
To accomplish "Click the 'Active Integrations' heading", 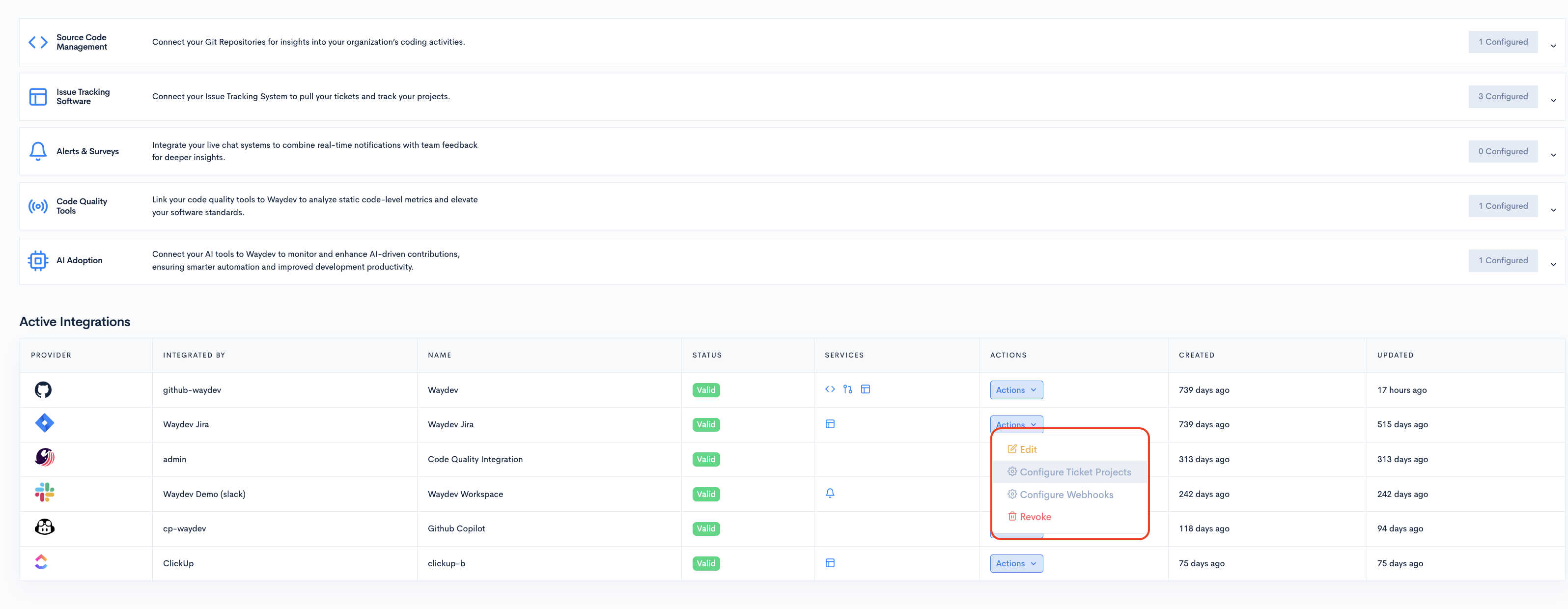I will coord(75,322).
